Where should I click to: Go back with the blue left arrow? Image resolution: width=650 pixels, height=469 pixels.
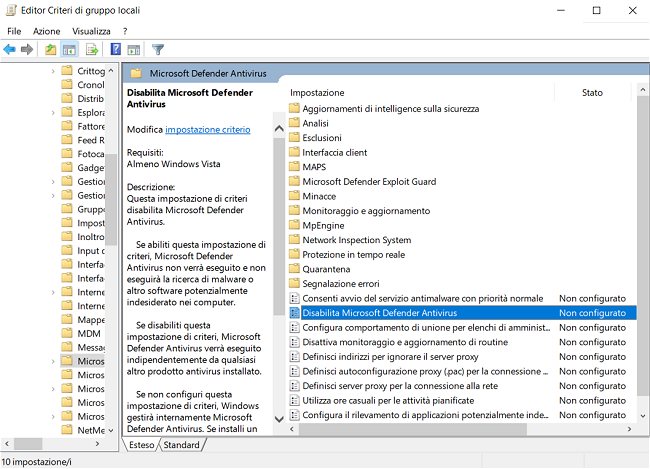9,50
